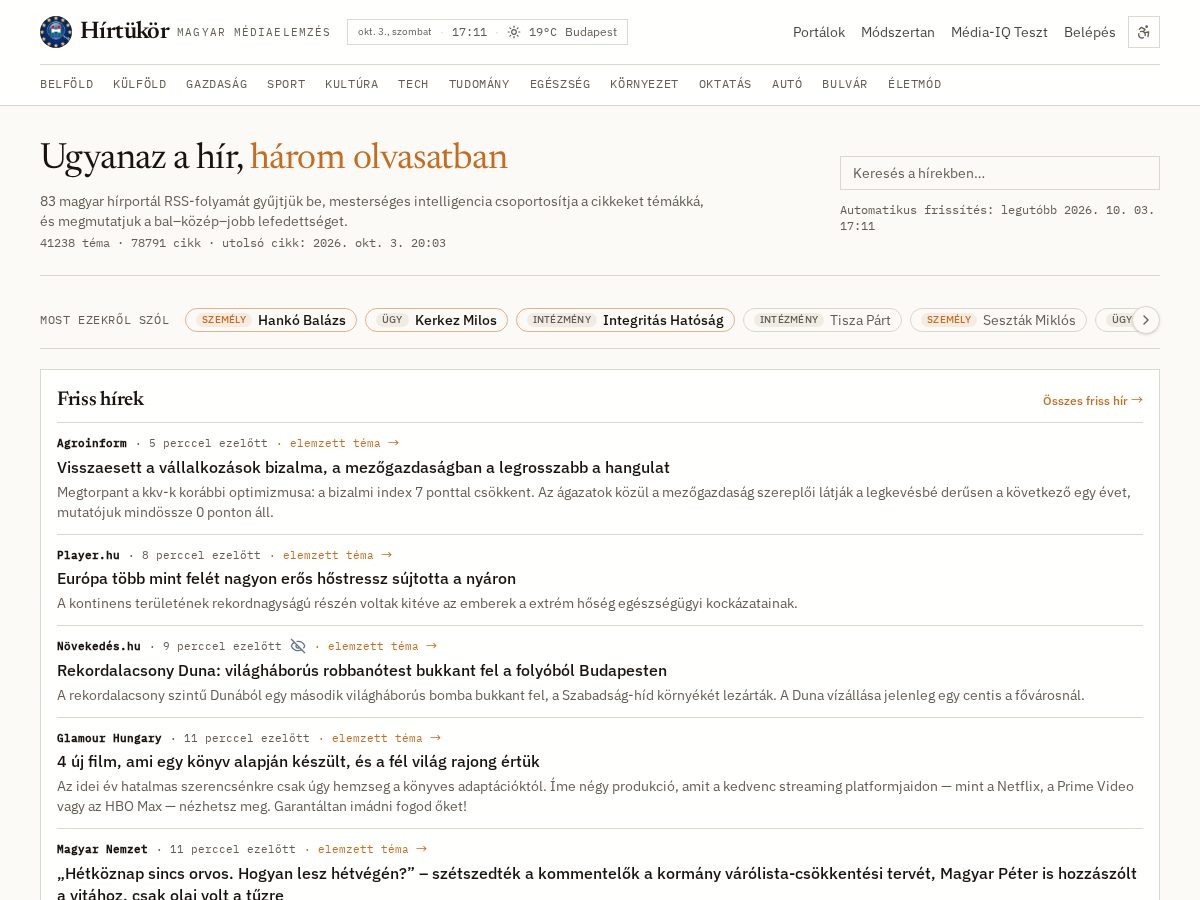Click hidden-eye icon on Növekedés.hu item
Screen dimensions: 1200x900
[x=298, y=646]
